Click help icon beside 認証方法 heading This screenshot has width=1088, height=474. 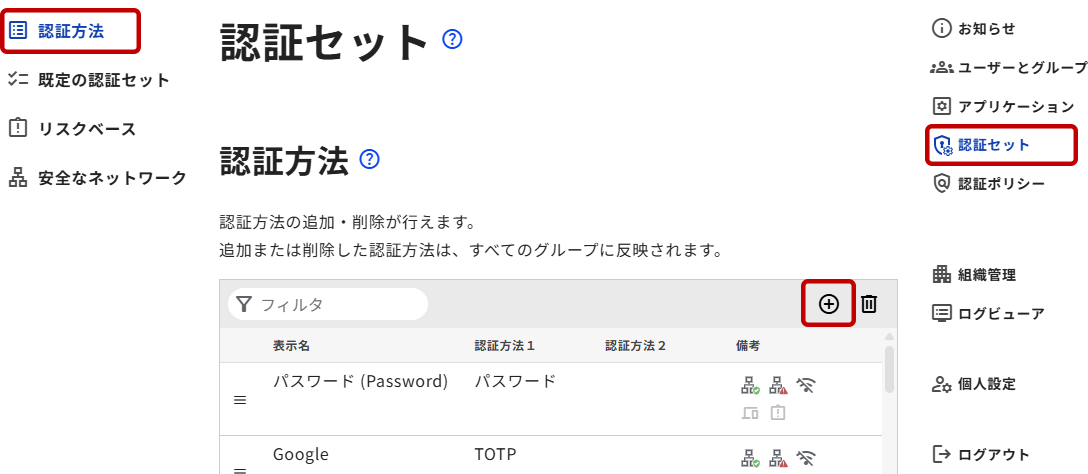pyautogui.click(x=369, y=159)
